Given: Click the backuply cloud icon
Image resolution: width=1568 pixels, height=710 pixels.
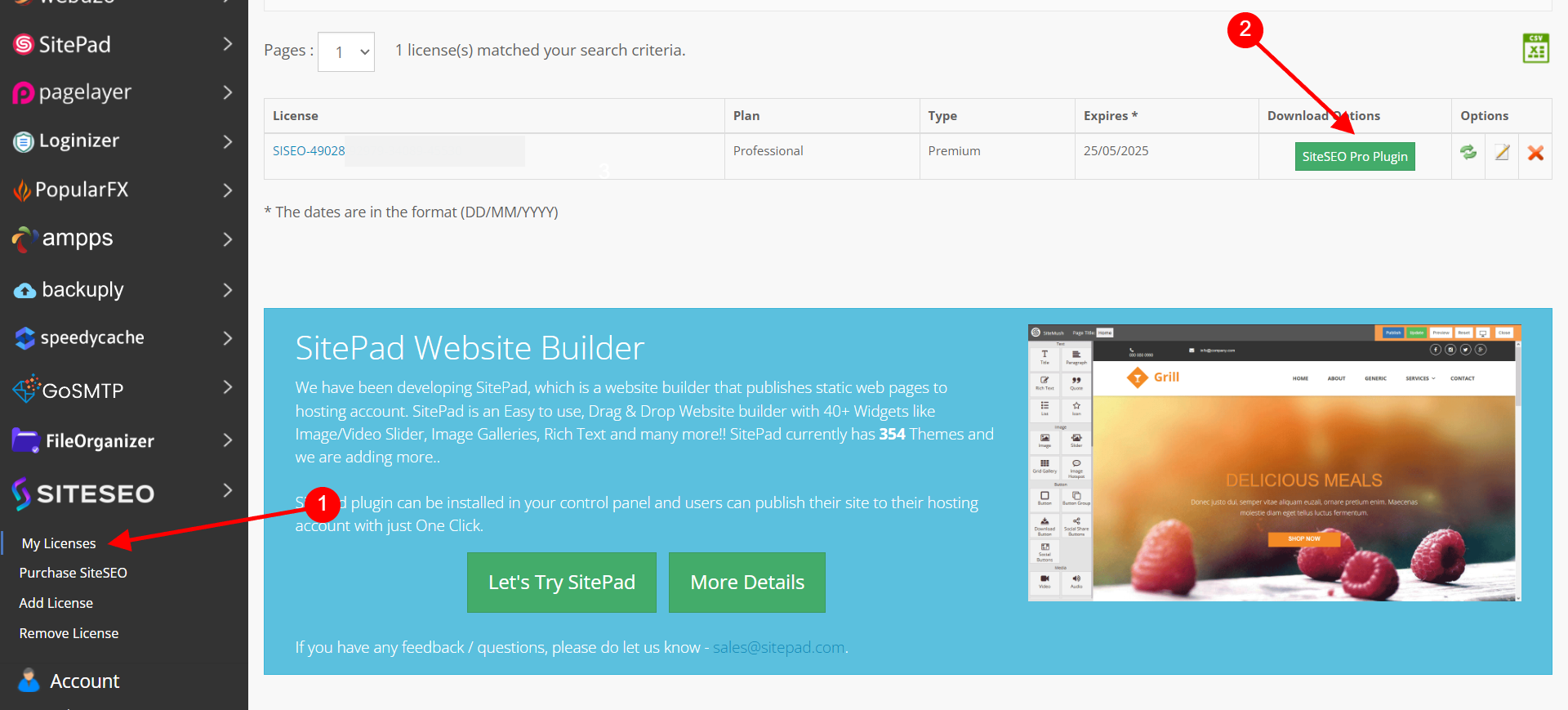Looking at the screenshot, I should pos(25,290).
